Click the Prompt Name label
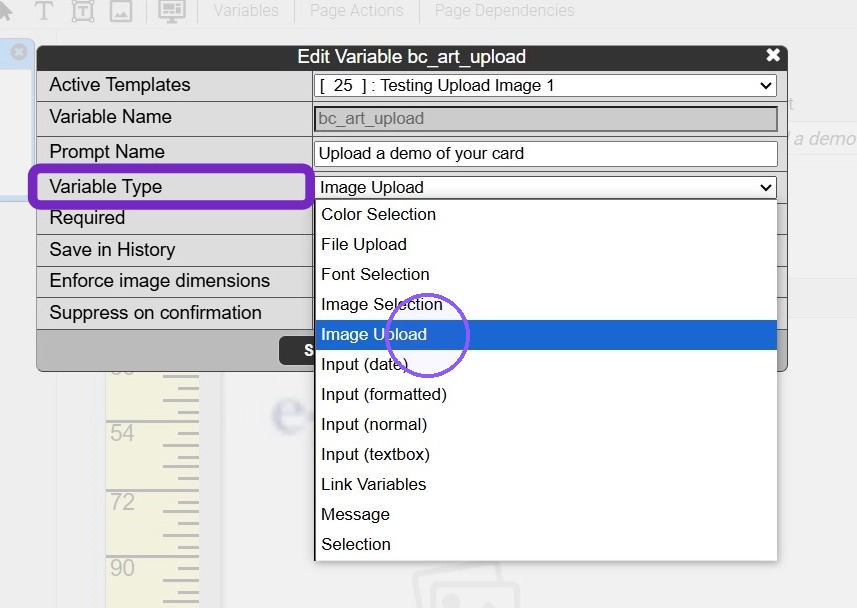The width and height of the screenshot is (857, 608). click(107, 151)
